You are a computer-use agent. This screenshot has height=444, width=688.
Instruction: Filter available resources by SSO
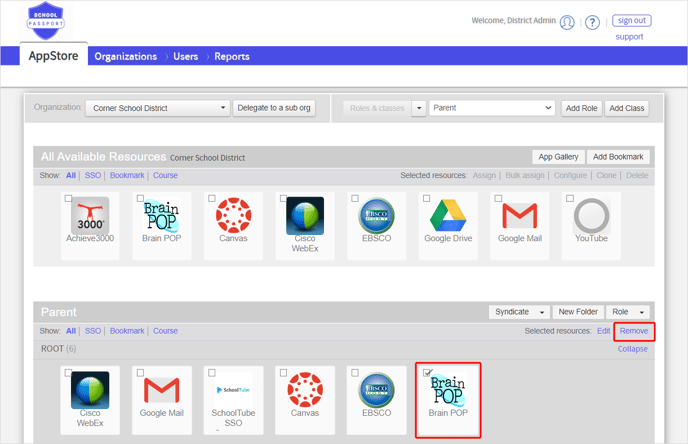pos(93,175)
